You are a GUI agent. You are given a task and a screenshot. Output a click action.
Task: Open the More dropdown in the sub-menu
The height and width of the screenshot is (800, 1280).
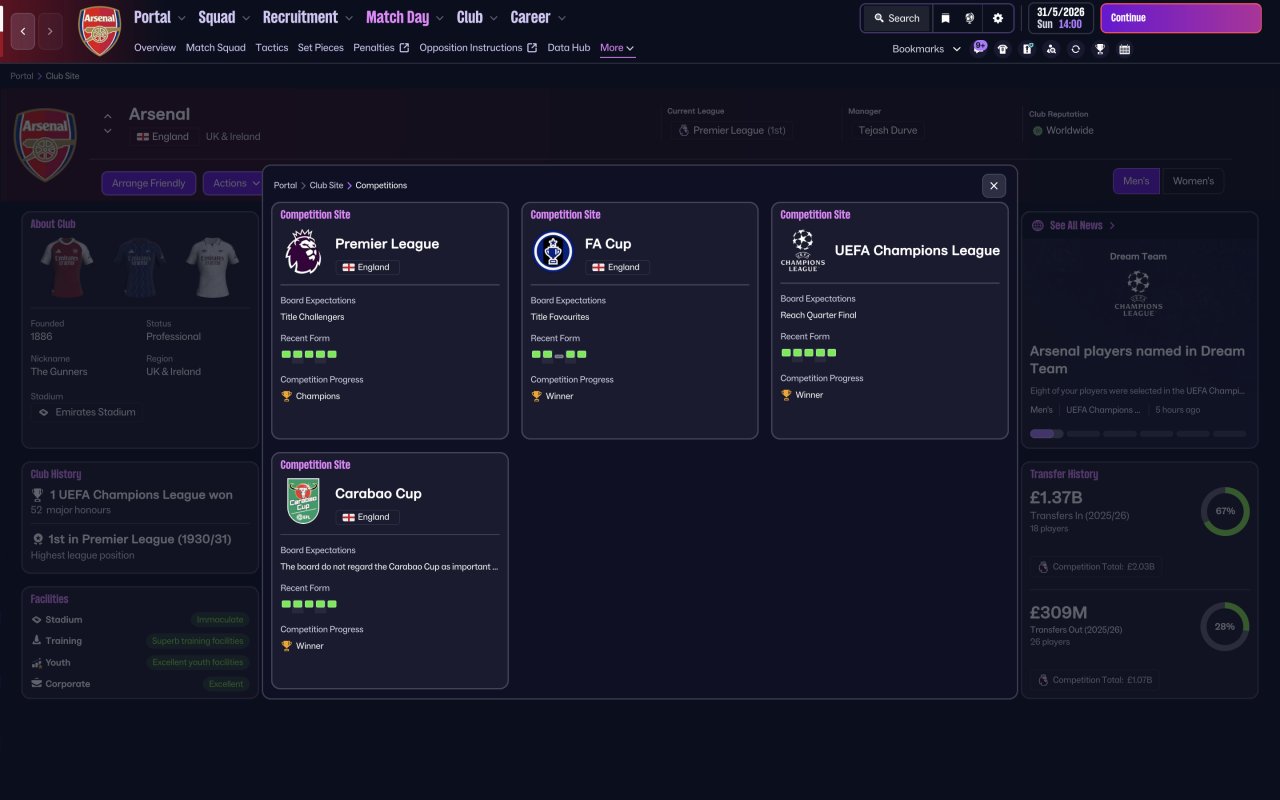[x=617, y=48]
